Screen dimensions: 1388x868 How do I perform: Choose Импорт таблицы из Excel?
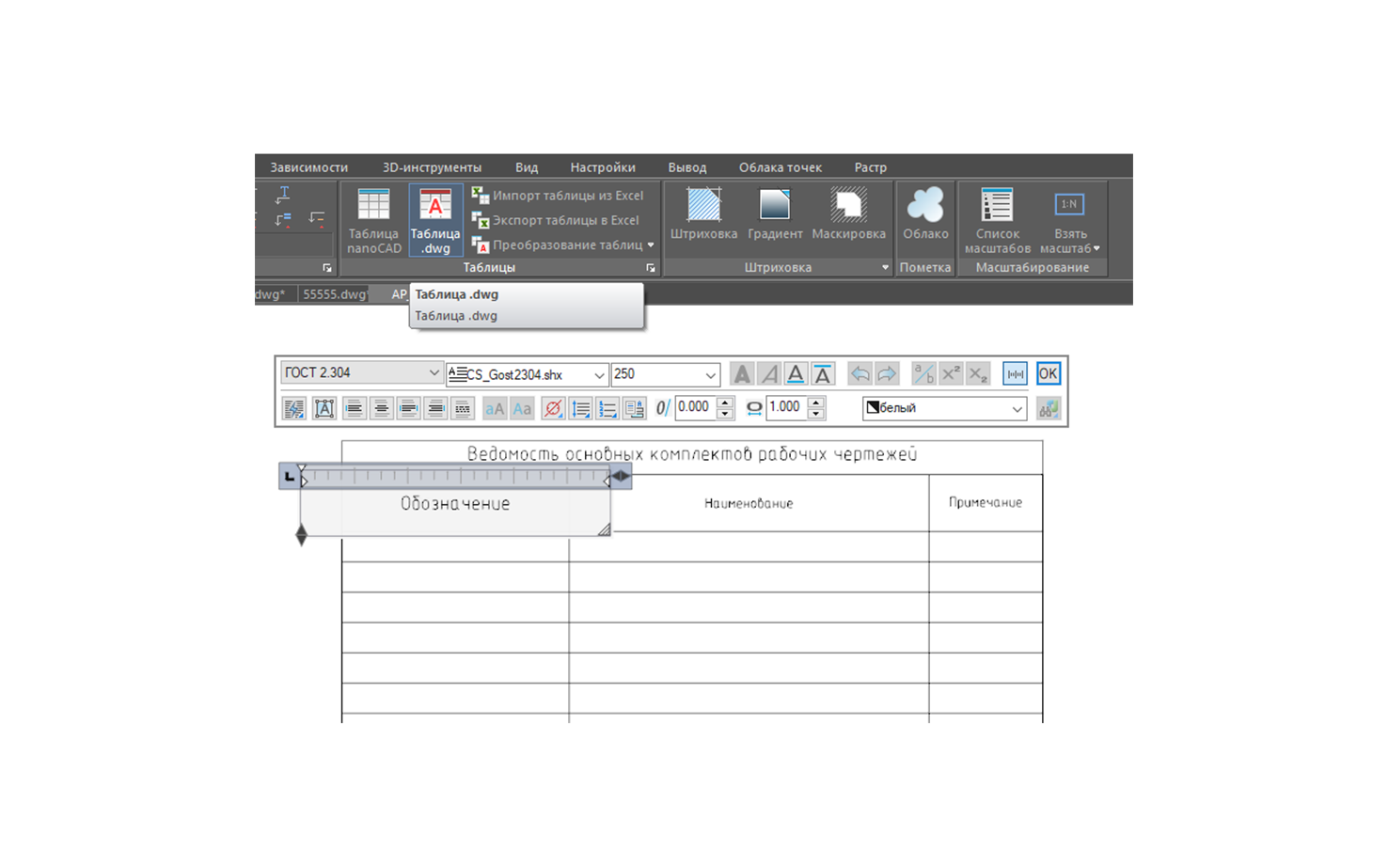[x=559, y=196]
